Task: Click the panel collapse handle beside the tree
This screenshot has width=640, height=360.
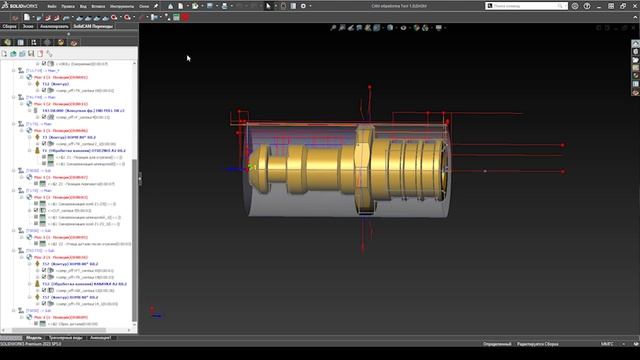Action: coord(140,178)
